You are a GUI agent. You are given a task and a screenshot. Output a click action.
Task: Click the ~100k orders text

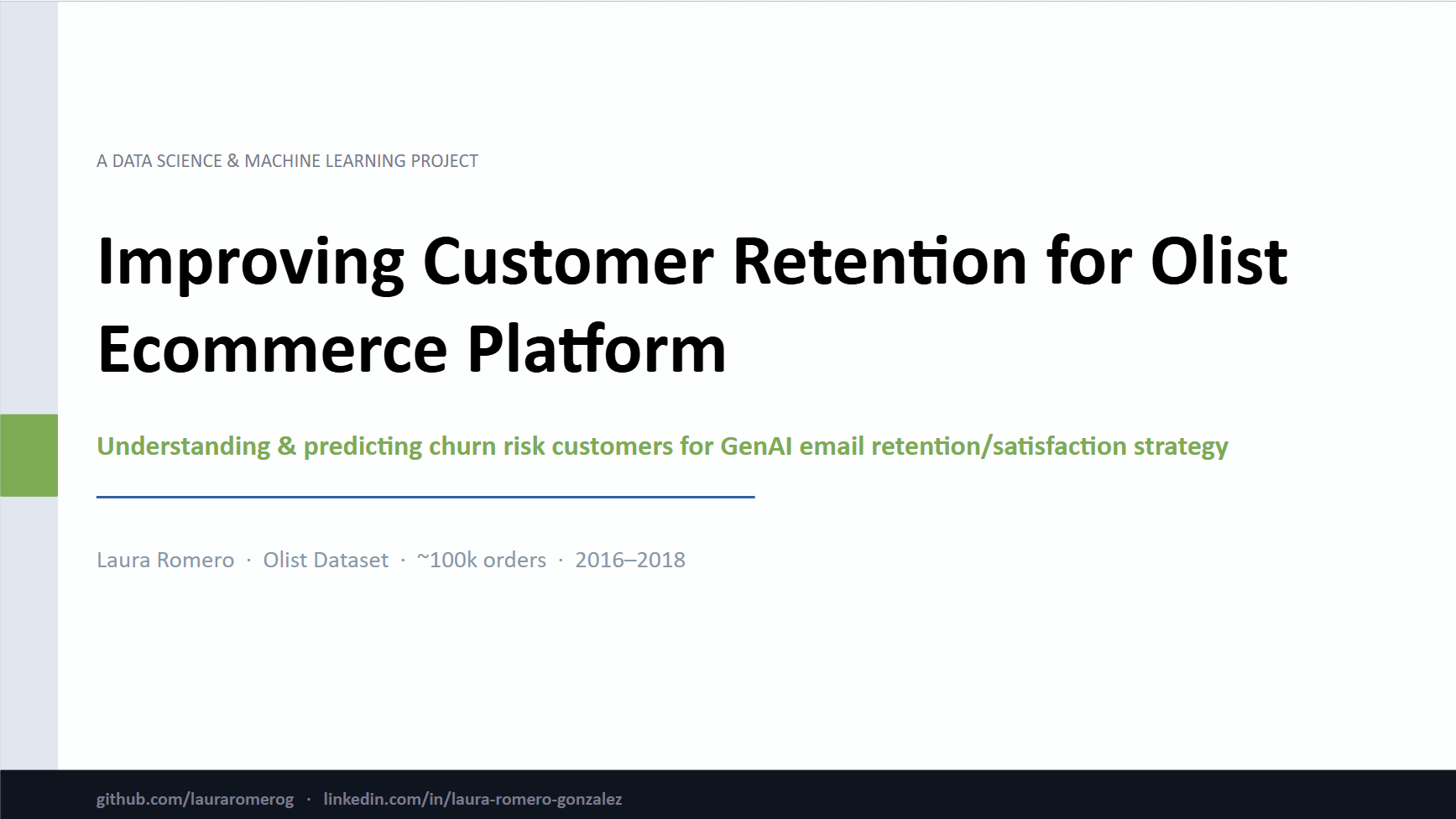(481, 560)
